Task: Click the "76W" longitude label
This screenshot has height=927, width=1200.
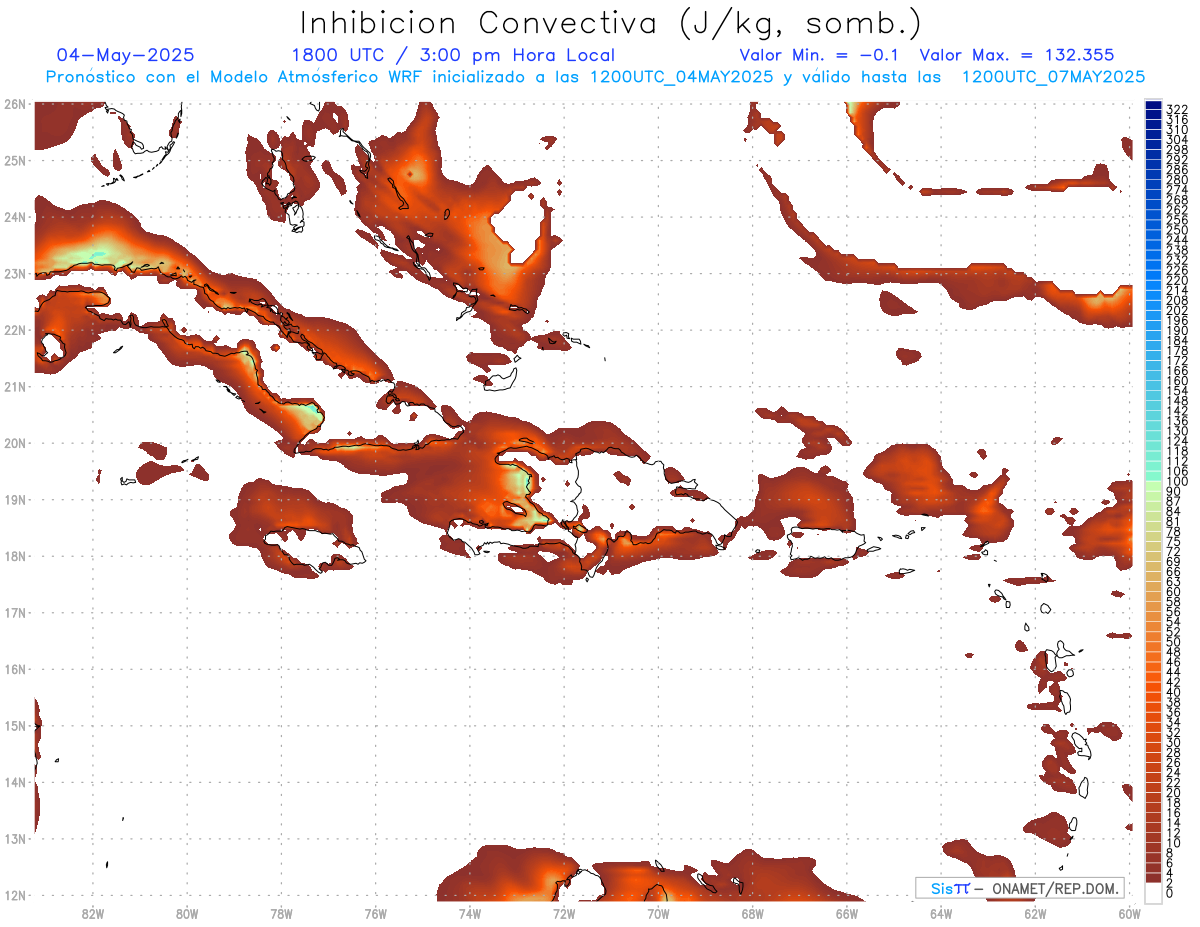Action: [x=376, y=913]
